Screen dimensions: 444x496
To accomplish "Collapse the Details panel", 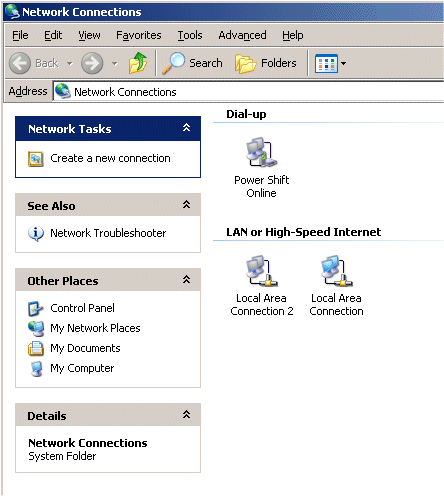I will click(x=186, y=414).
